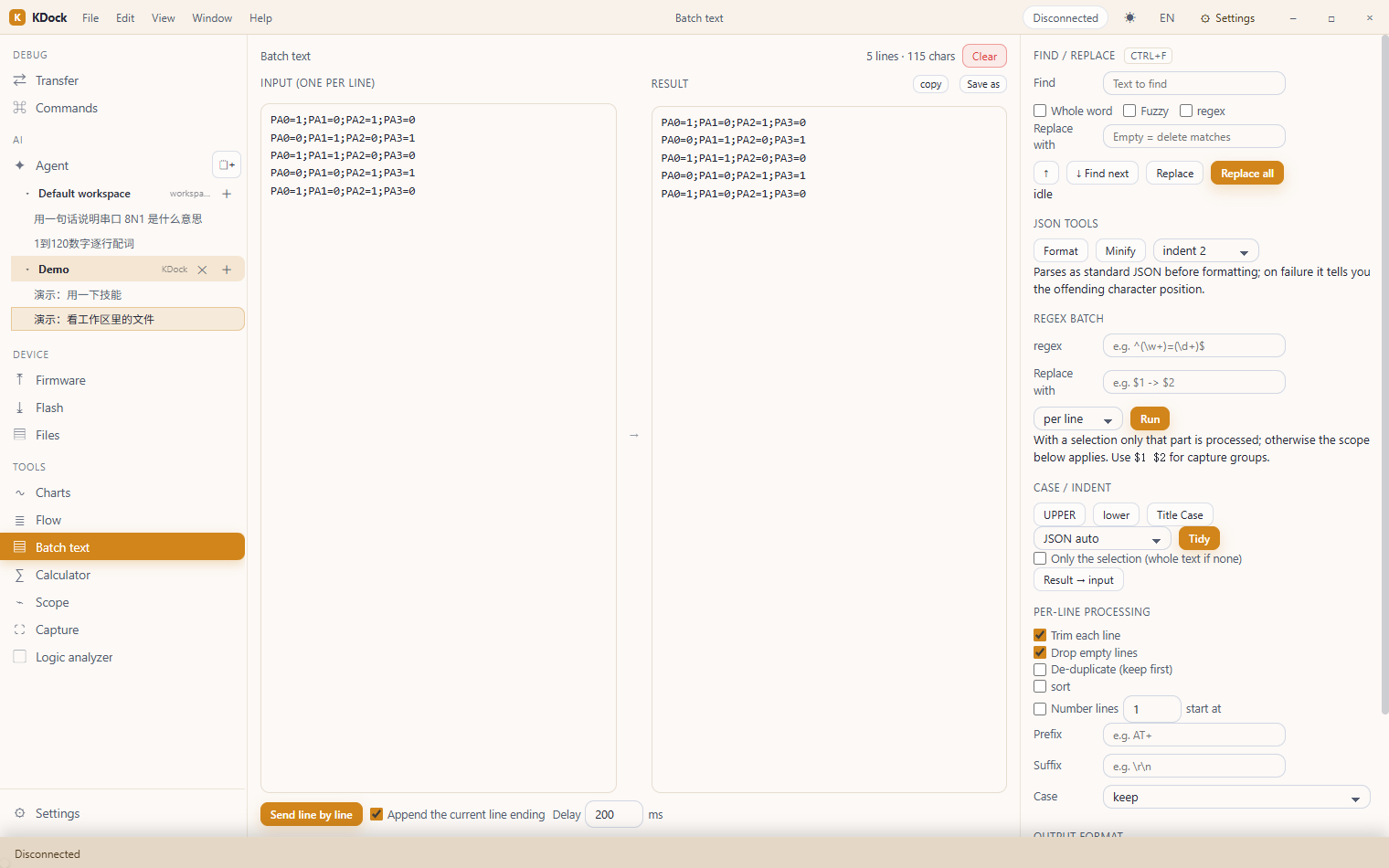Click the Files icon in sidebar
This screenshot has width=1389, height=868.
pos(19,435)
